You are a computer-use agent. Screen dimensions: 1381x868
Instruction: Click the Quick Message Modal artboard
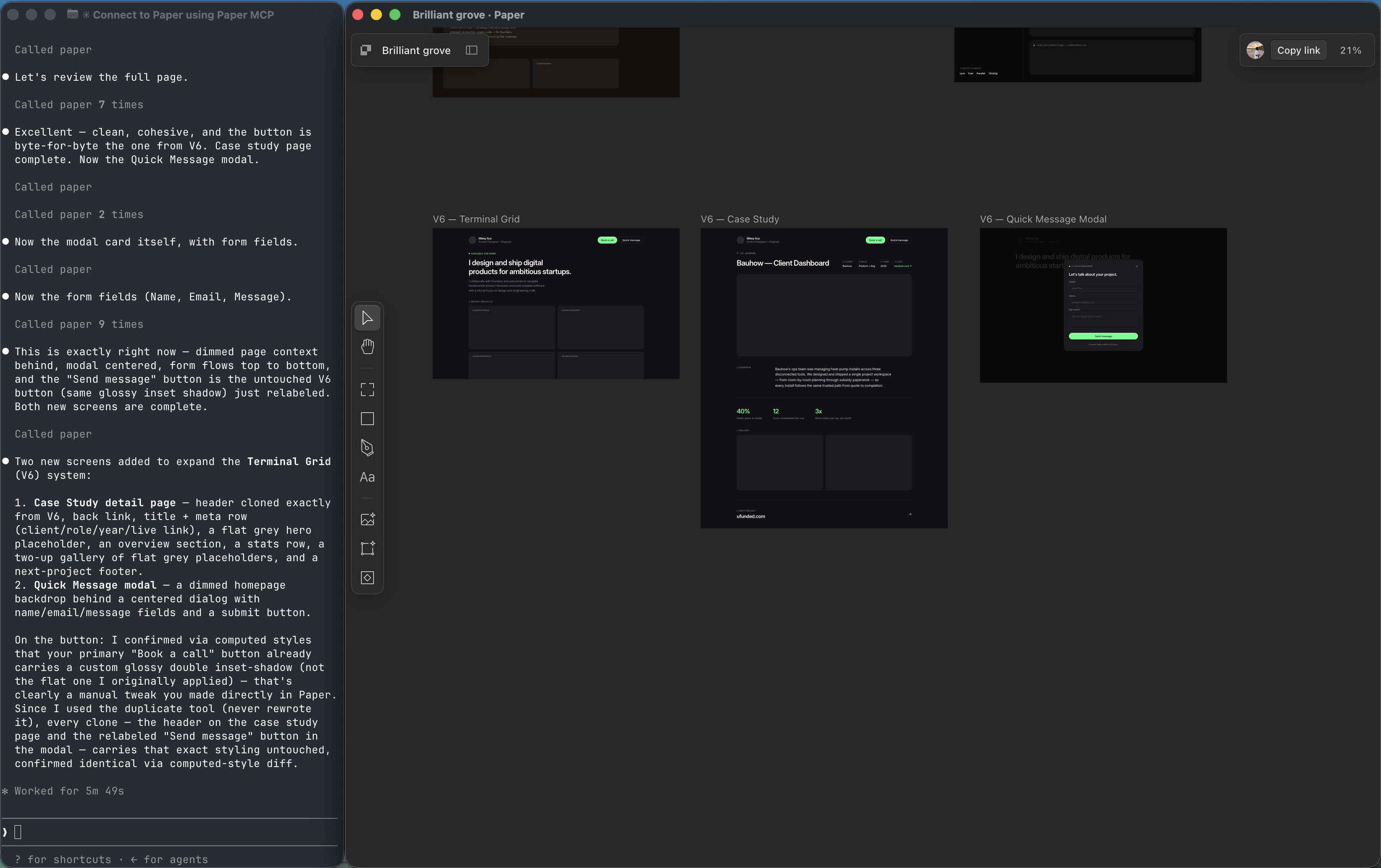click(1103, 305)
